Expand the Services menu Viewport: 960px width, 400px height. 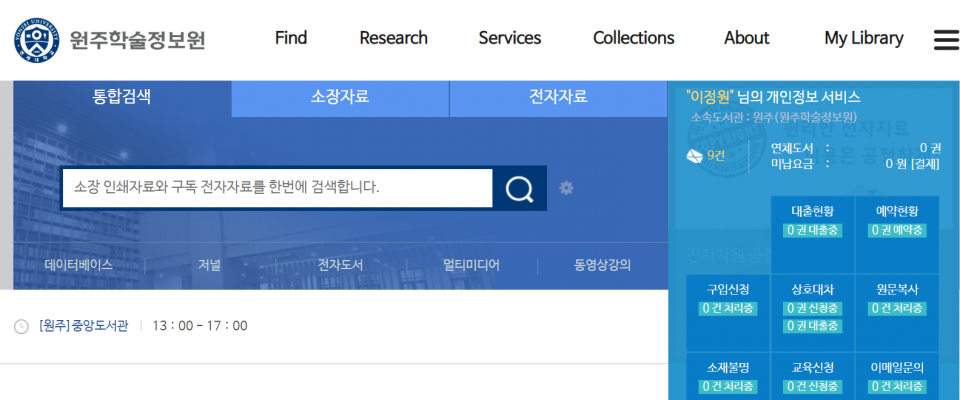509,38
